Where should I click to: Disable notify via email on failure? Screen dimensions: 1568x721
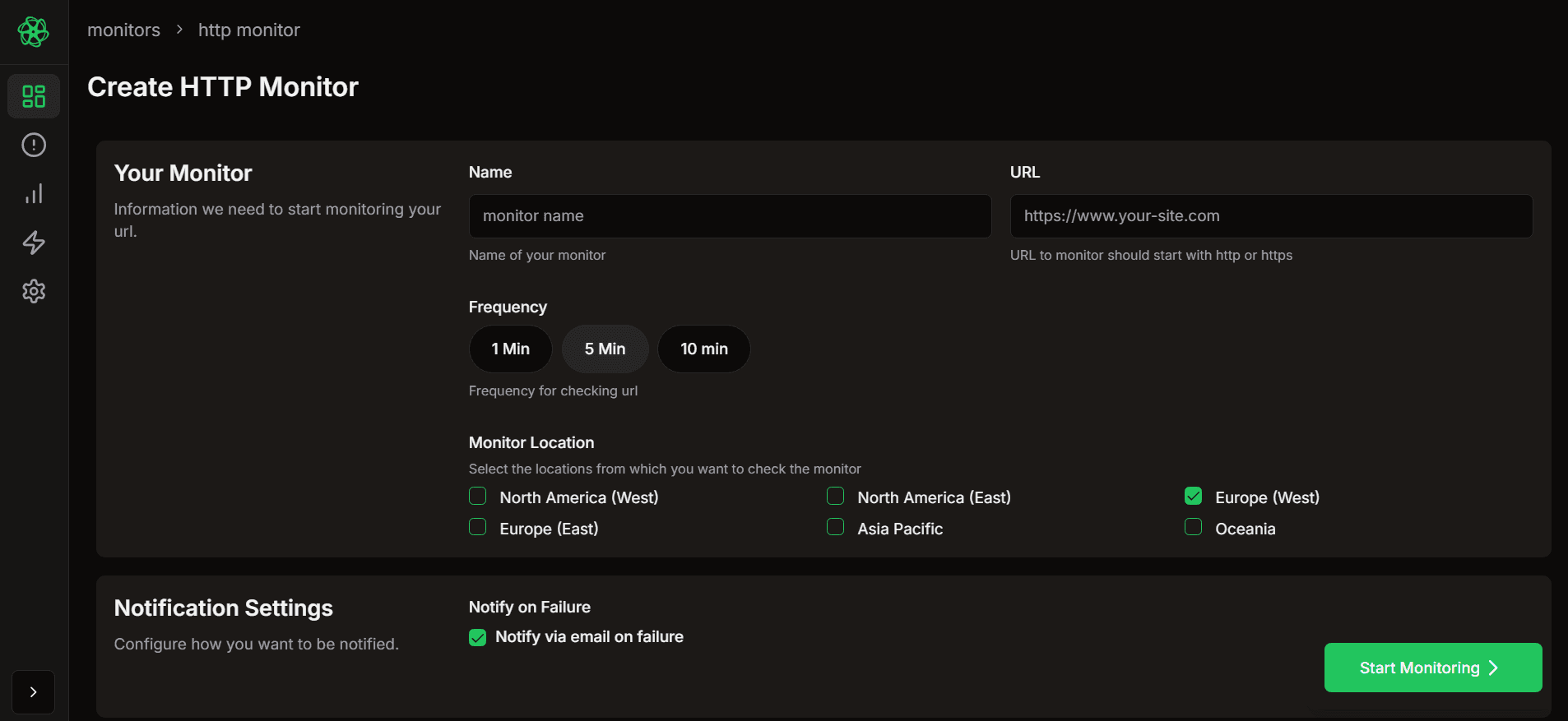pos(478,638)
